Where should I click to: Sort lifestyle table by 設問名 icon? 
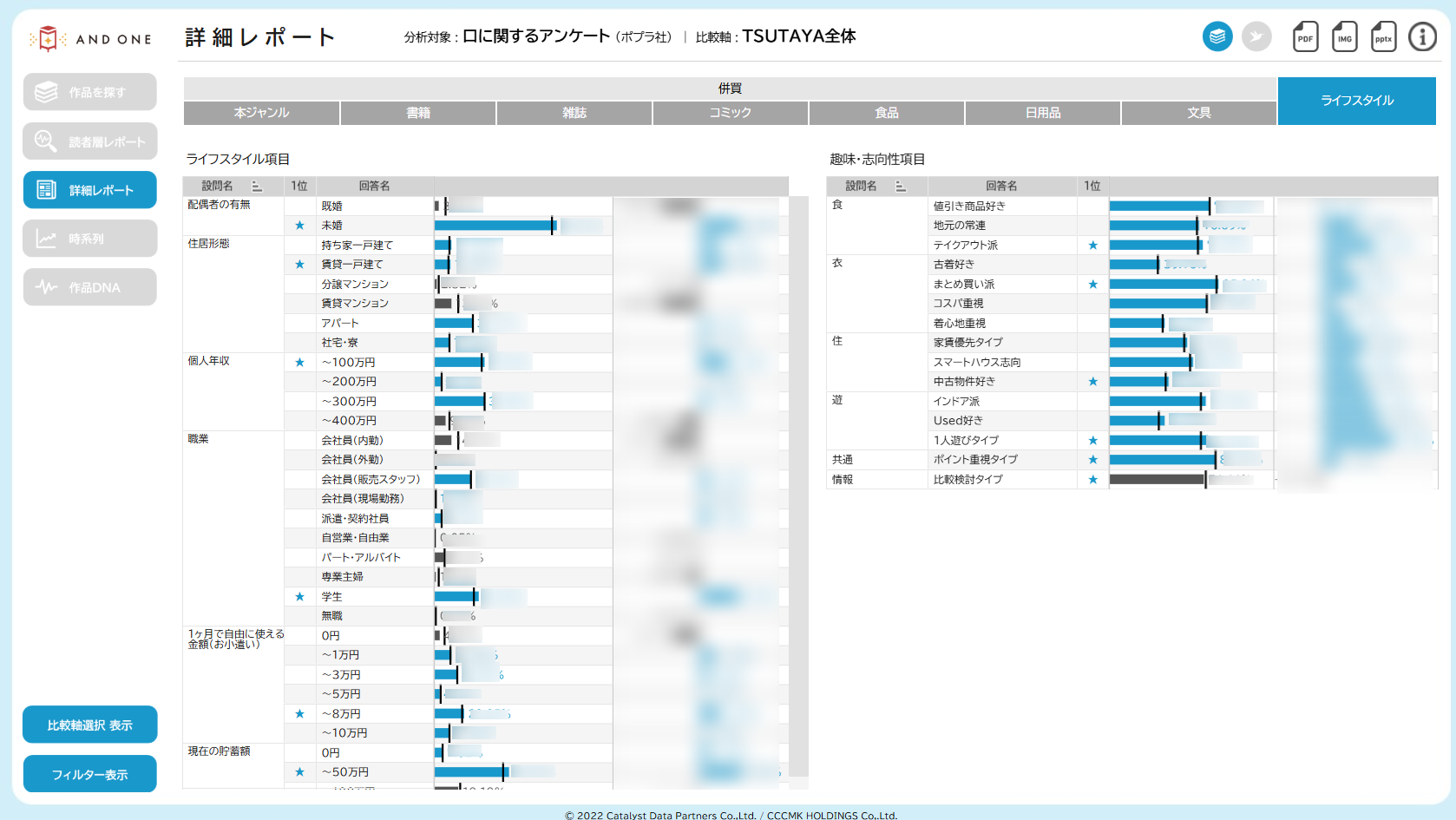coord(257,187)
